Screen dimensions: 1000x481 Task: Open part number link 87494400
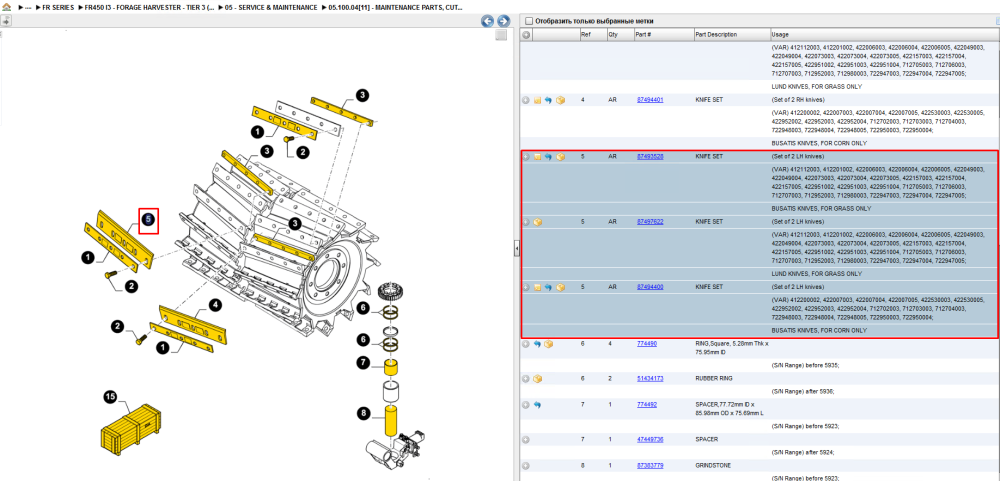tap(650, 287)
